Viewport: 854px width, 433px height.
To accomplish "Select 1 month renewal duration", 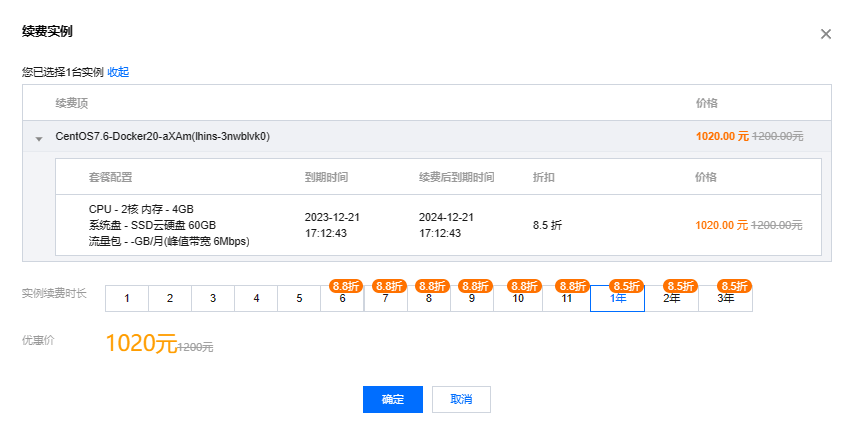I will [x=127, y=298].
